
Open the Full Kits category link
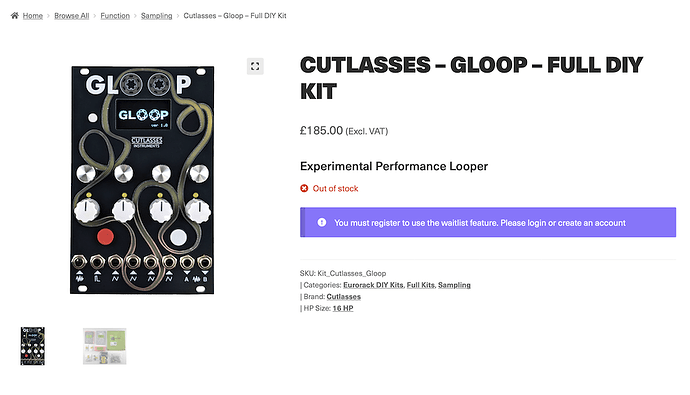[421, 285]
